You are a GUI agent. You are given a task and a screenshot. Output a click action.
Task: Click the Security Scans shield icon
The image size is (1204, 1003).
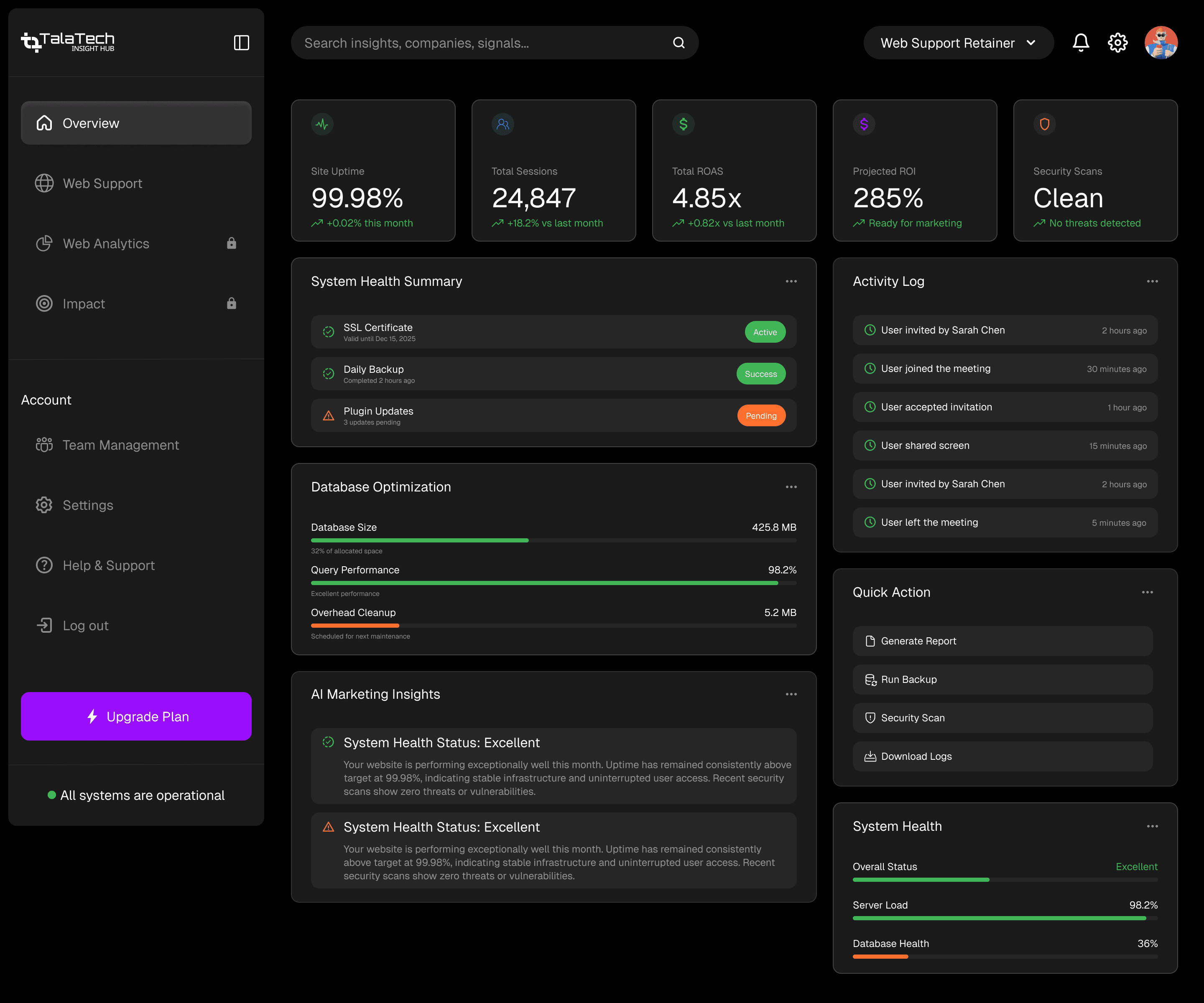(x=1045, y=124)
